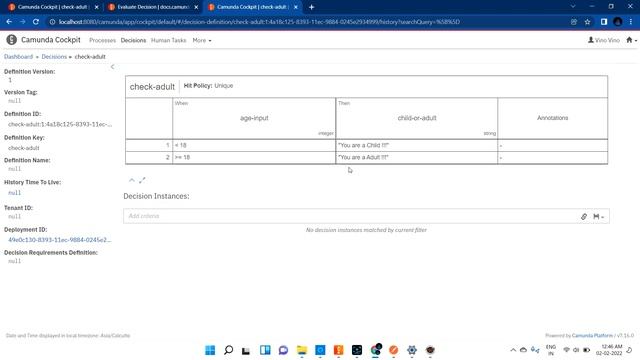This screenshot has width=640, height=360.
Task: Maximize the decision table view
Action: click(x=142, y=180)
